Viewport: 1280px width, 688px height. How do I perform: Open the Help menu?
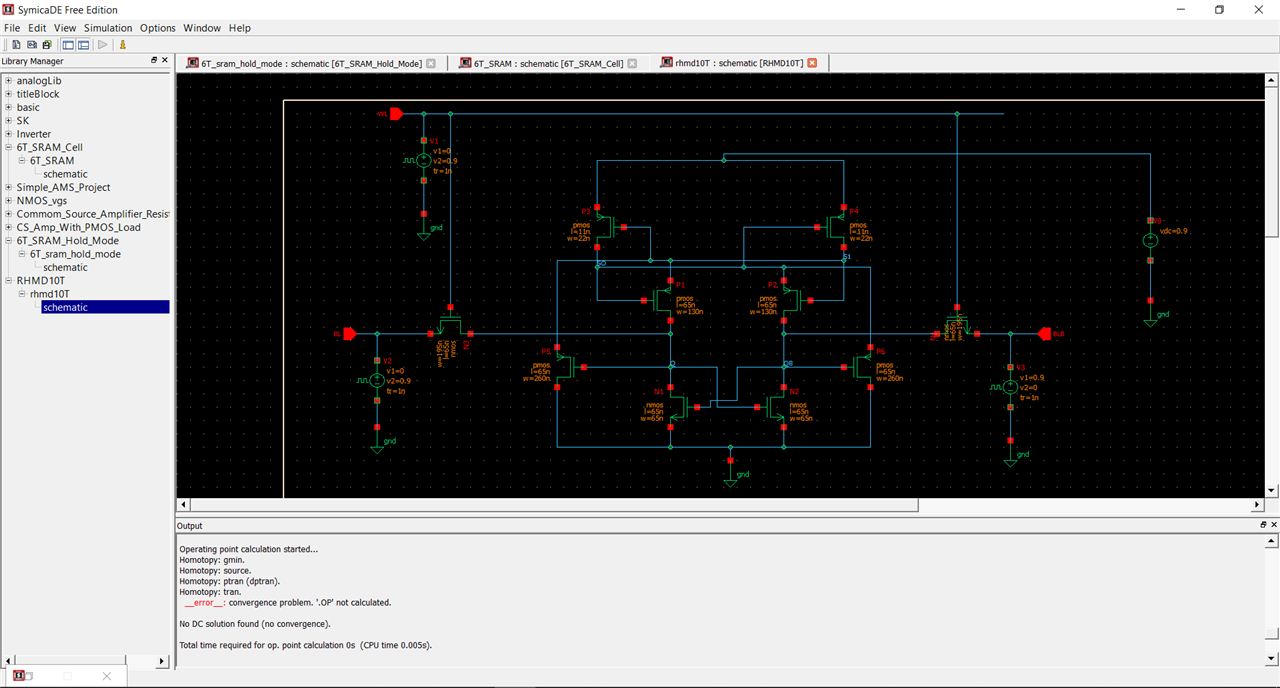[x=240, y=28]
